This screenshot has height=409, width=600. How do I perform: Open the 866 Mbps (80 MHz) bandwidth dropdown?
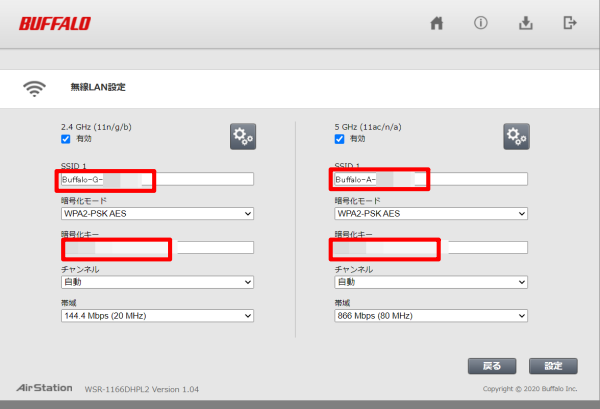click(431, 316)
